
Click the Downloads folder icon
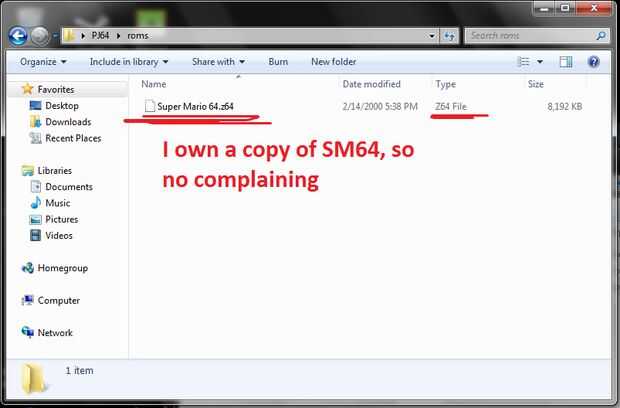point(35,122)
